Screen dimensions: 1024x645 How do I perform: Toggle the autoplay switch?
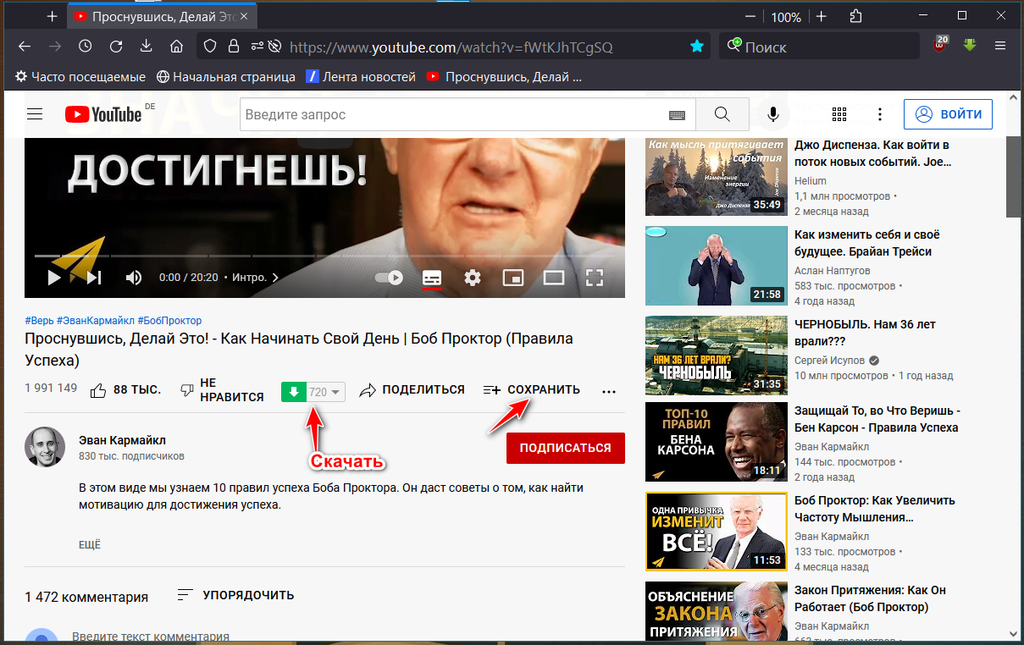click(x=389, y=277)
